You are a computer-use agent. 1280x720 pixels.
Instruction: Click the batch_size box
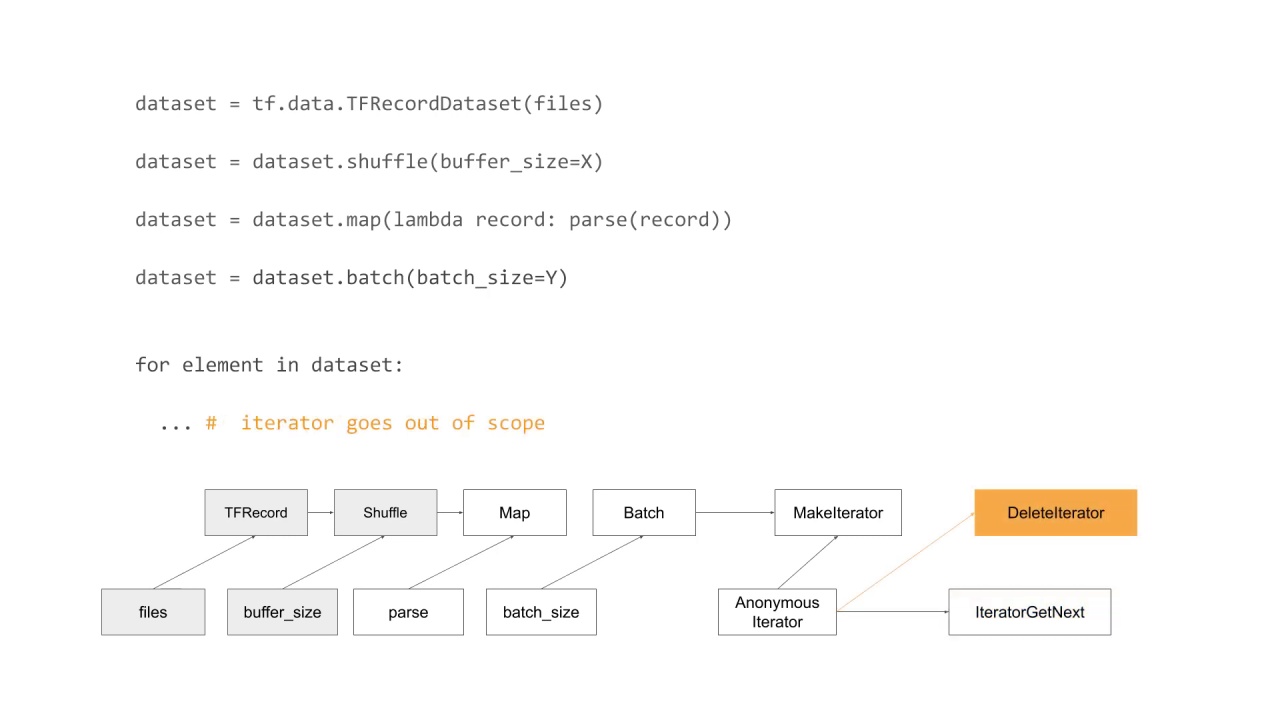point(541,612)
